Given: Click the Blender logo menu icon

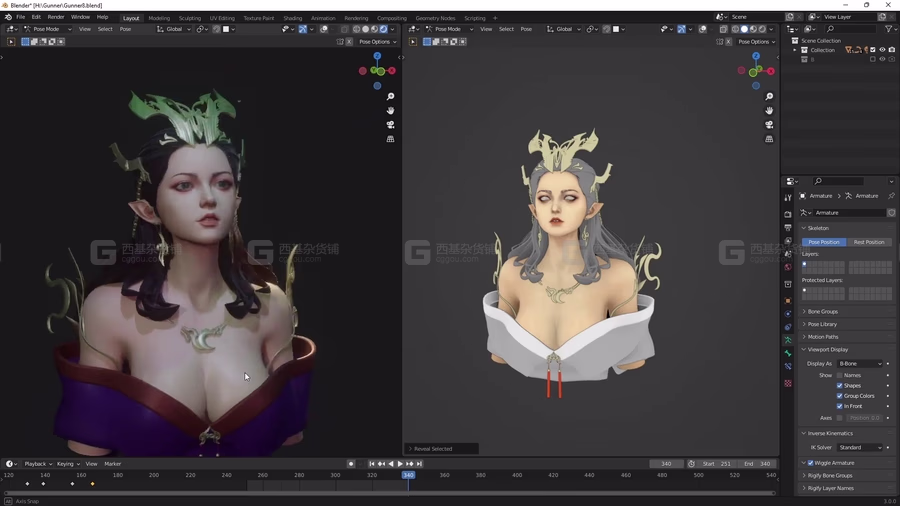Looking at the screenshot, I should point(8,17).
